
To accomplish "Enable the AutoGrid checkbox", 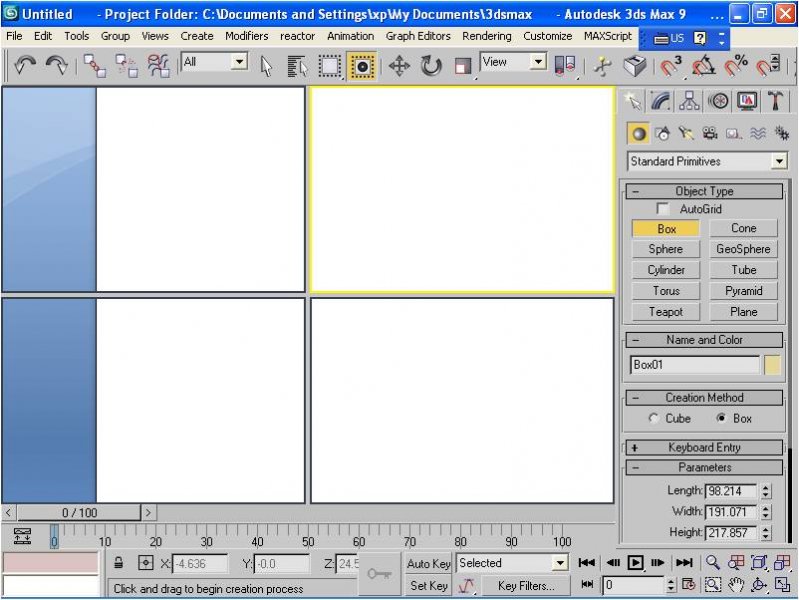I will coord(662,209).
